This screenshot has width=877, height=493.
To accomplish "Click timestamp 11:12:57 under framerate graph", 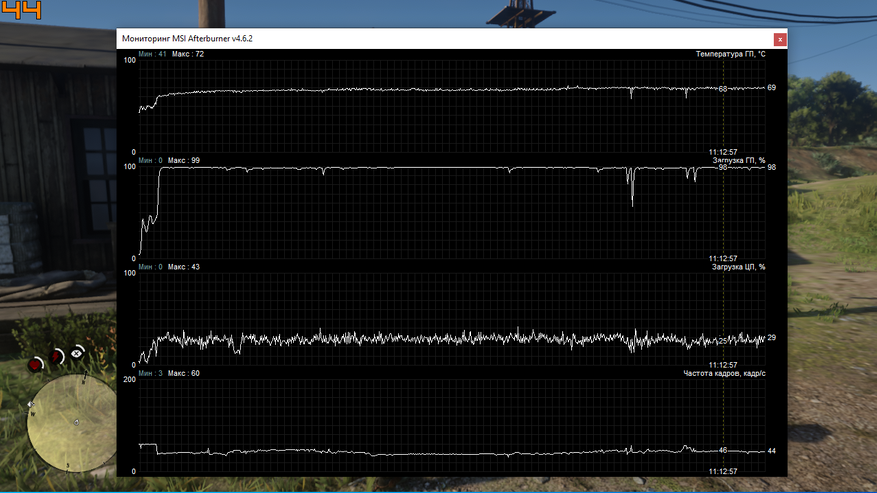I will [723, 471].
